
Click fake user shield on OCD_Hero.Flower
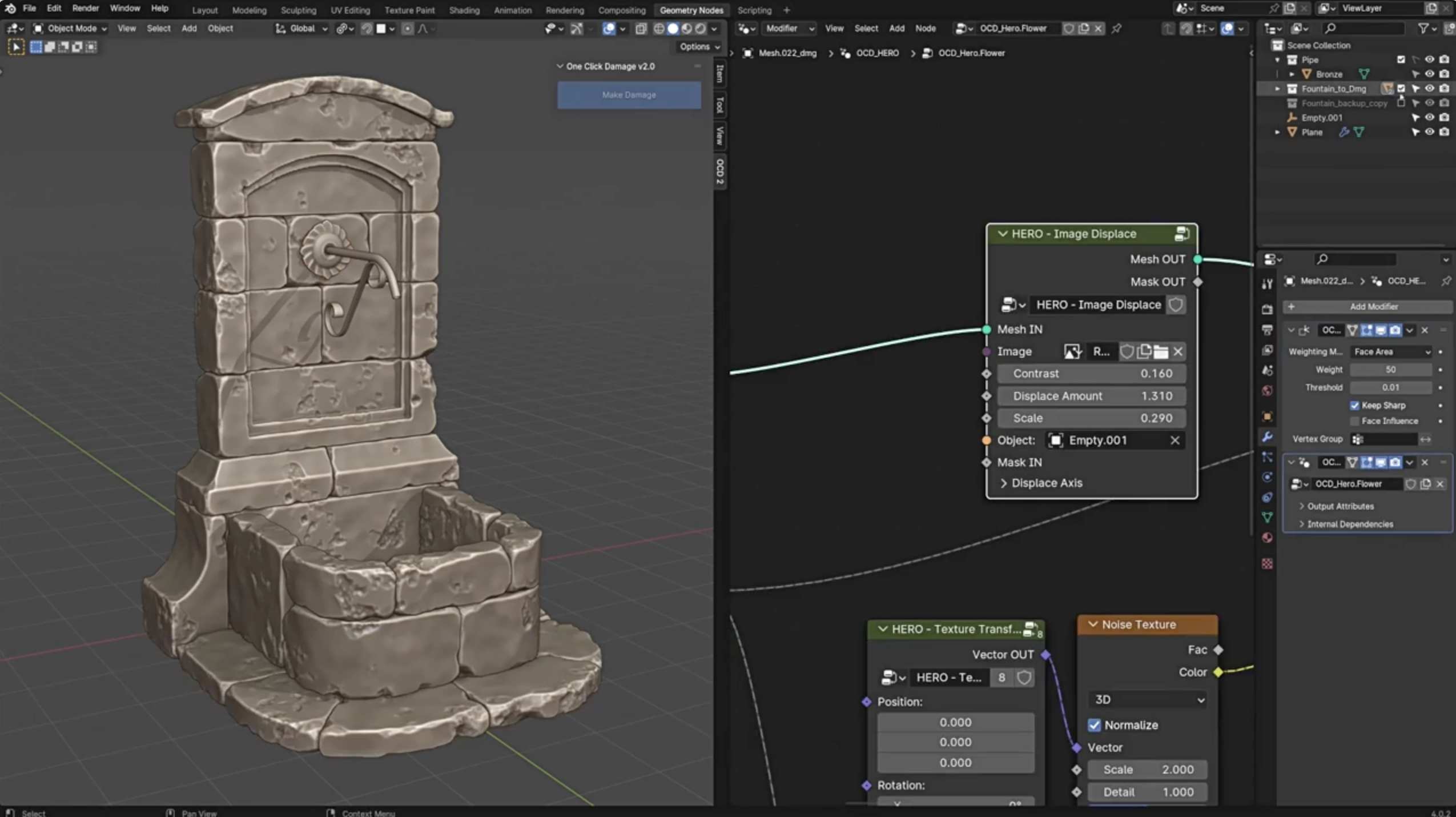(x=1068, y=29)
